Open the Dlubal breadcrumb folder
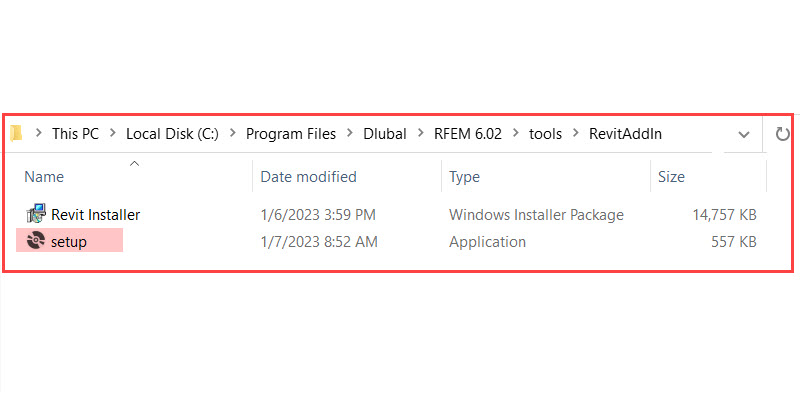The width and height of the screenshot is (800, 400). point(382,133)
